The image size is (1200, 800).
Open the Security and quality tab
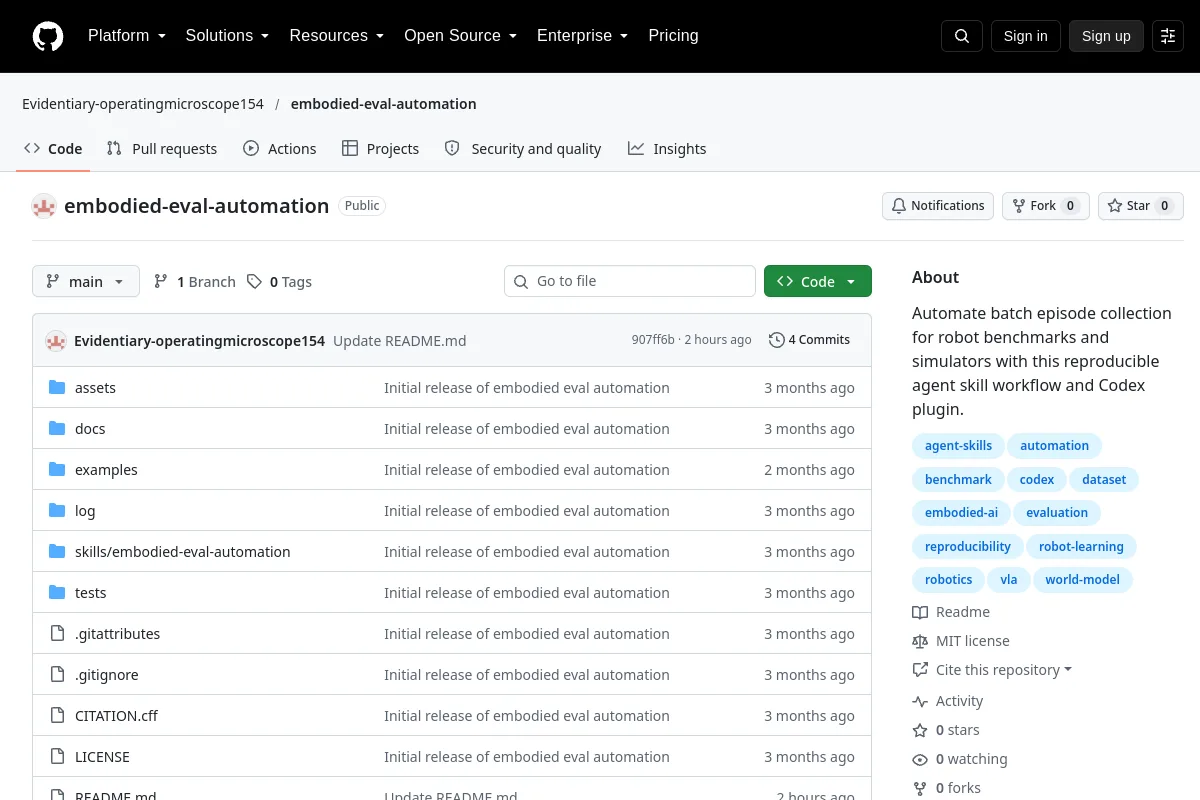click(523, 149)
